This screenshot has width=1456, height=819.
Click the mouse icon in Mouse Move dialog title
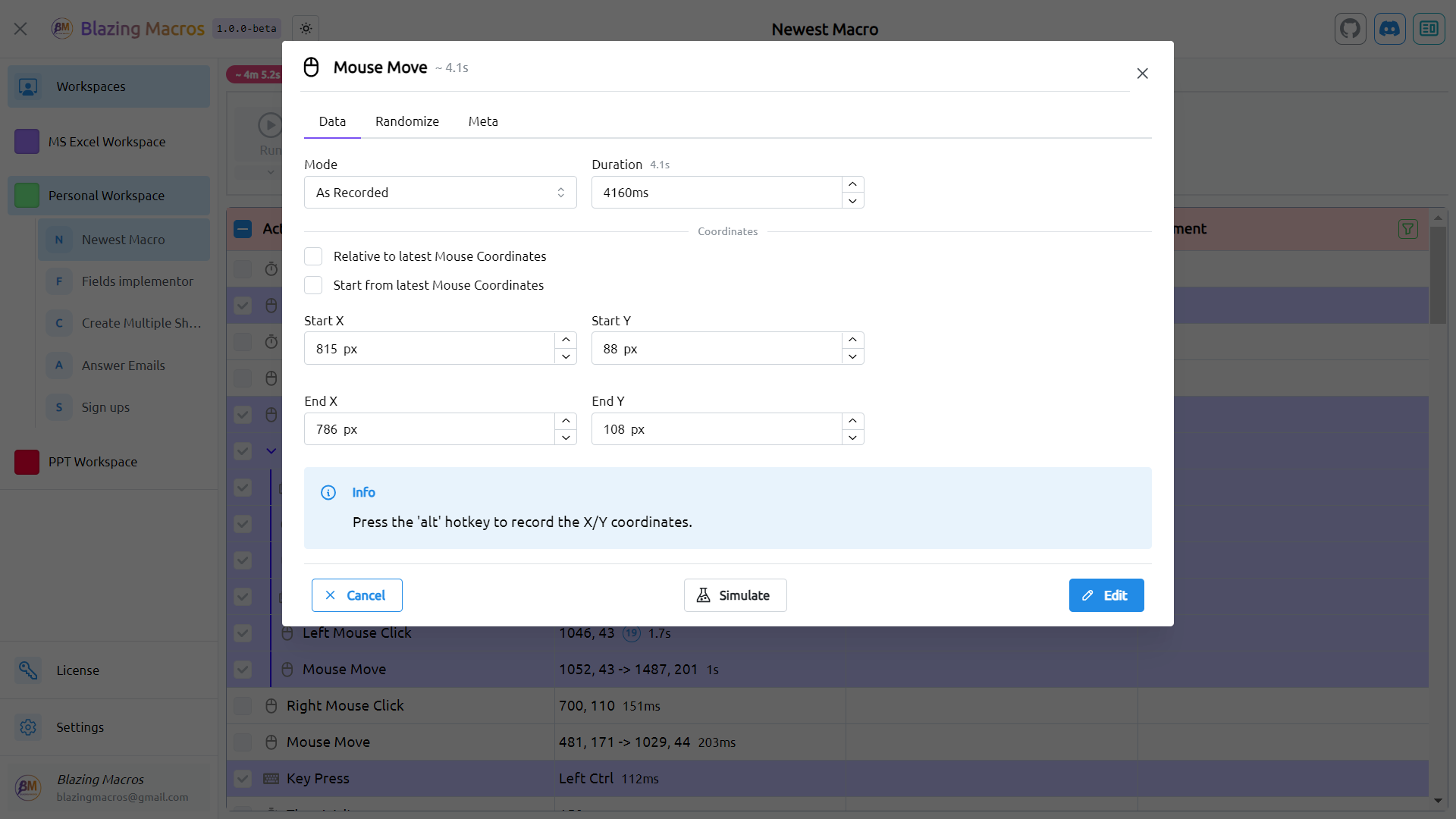311,67
